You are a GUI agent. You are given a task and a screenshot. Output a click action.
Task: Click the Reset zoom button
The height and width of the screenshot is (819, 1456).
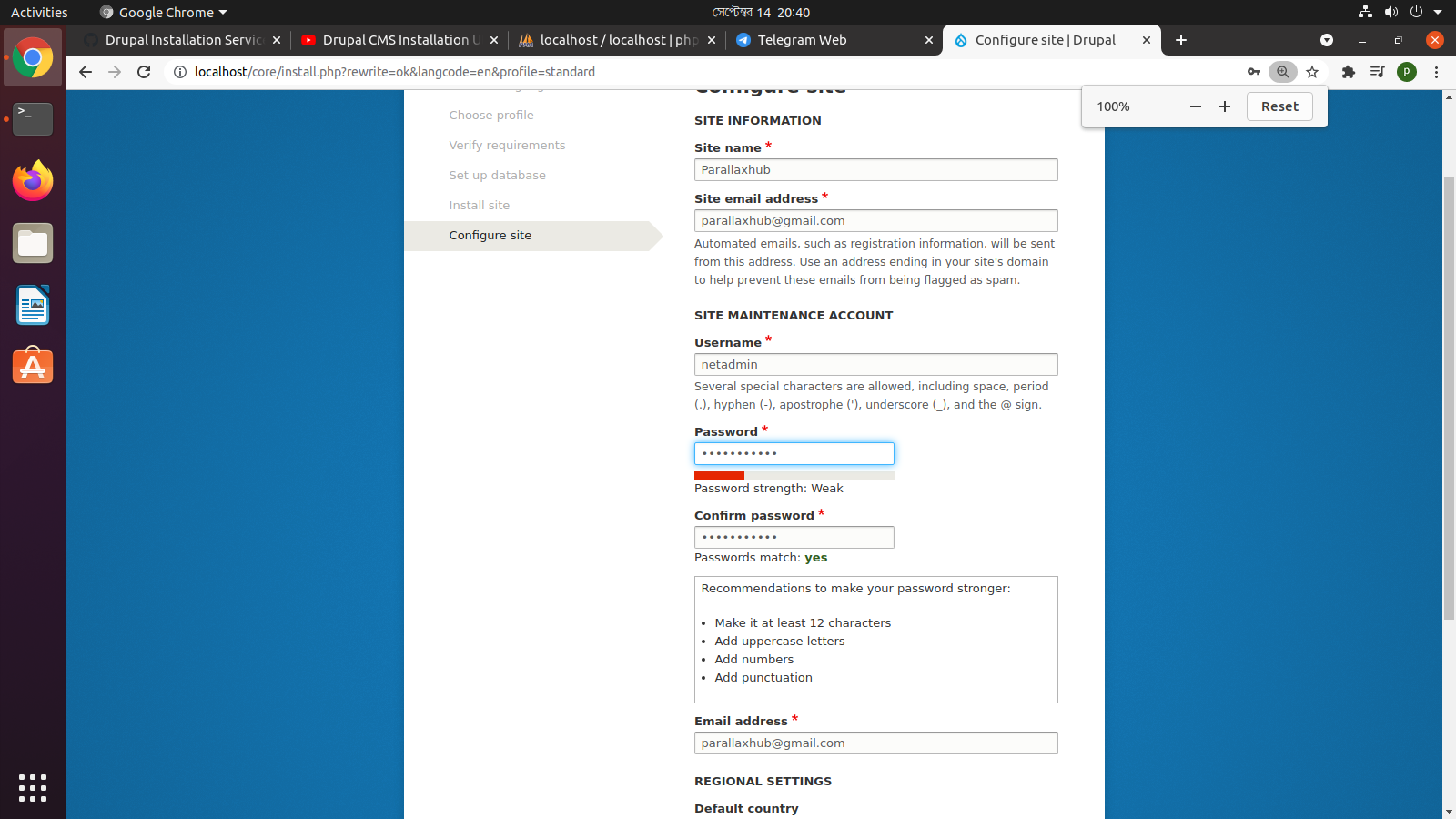[x=1279, y=106]
